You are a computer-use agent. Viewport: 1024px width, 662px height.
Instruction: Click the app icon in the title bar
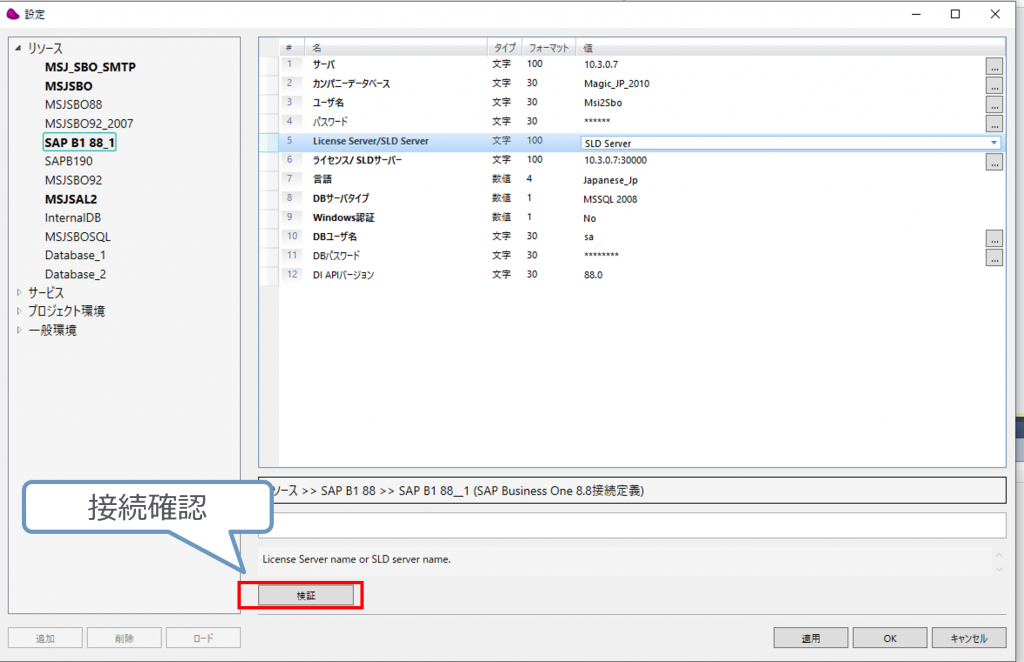(x=13, y=14)
